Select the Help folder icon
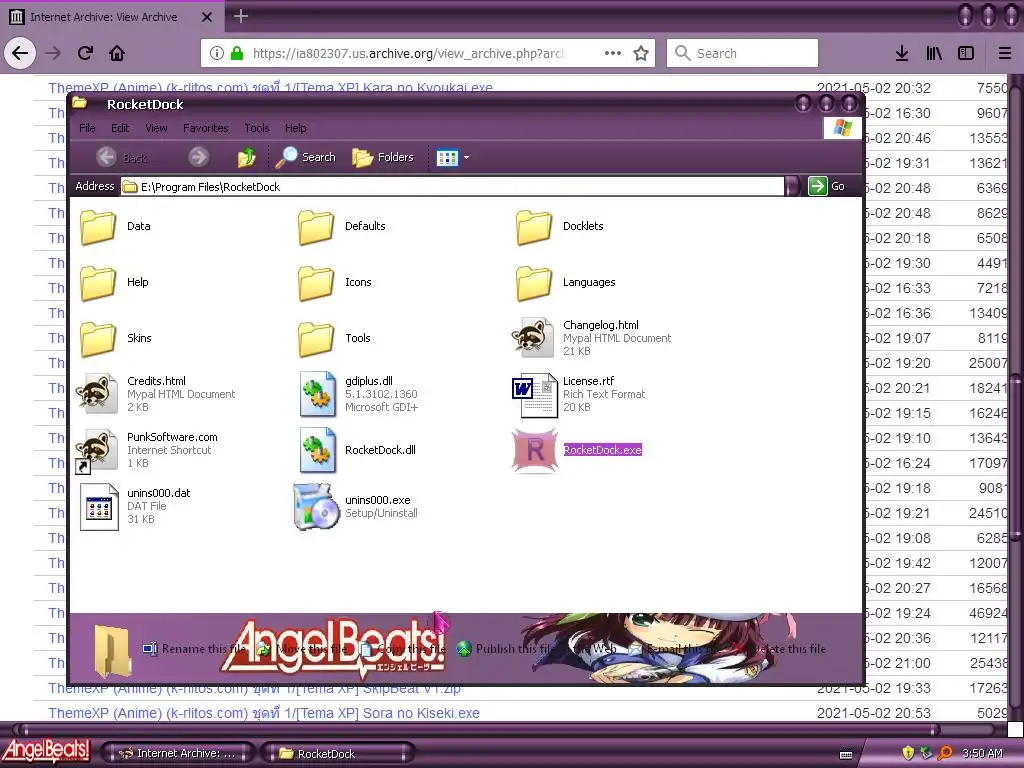Image resolution: width=1024 pixels, height=768 pixels. [x=99, y=283]
